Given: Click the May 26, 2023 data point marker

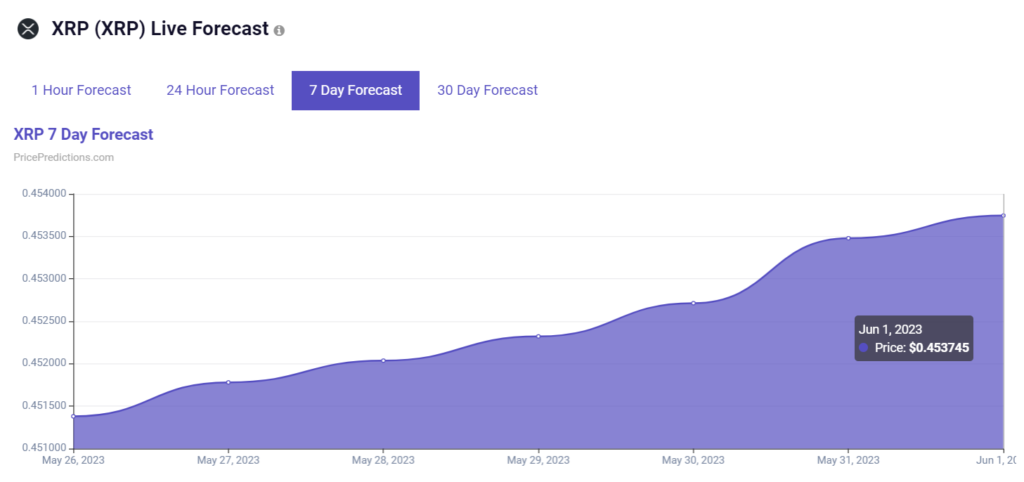Looking at the screenshot, I should [73, 416].
